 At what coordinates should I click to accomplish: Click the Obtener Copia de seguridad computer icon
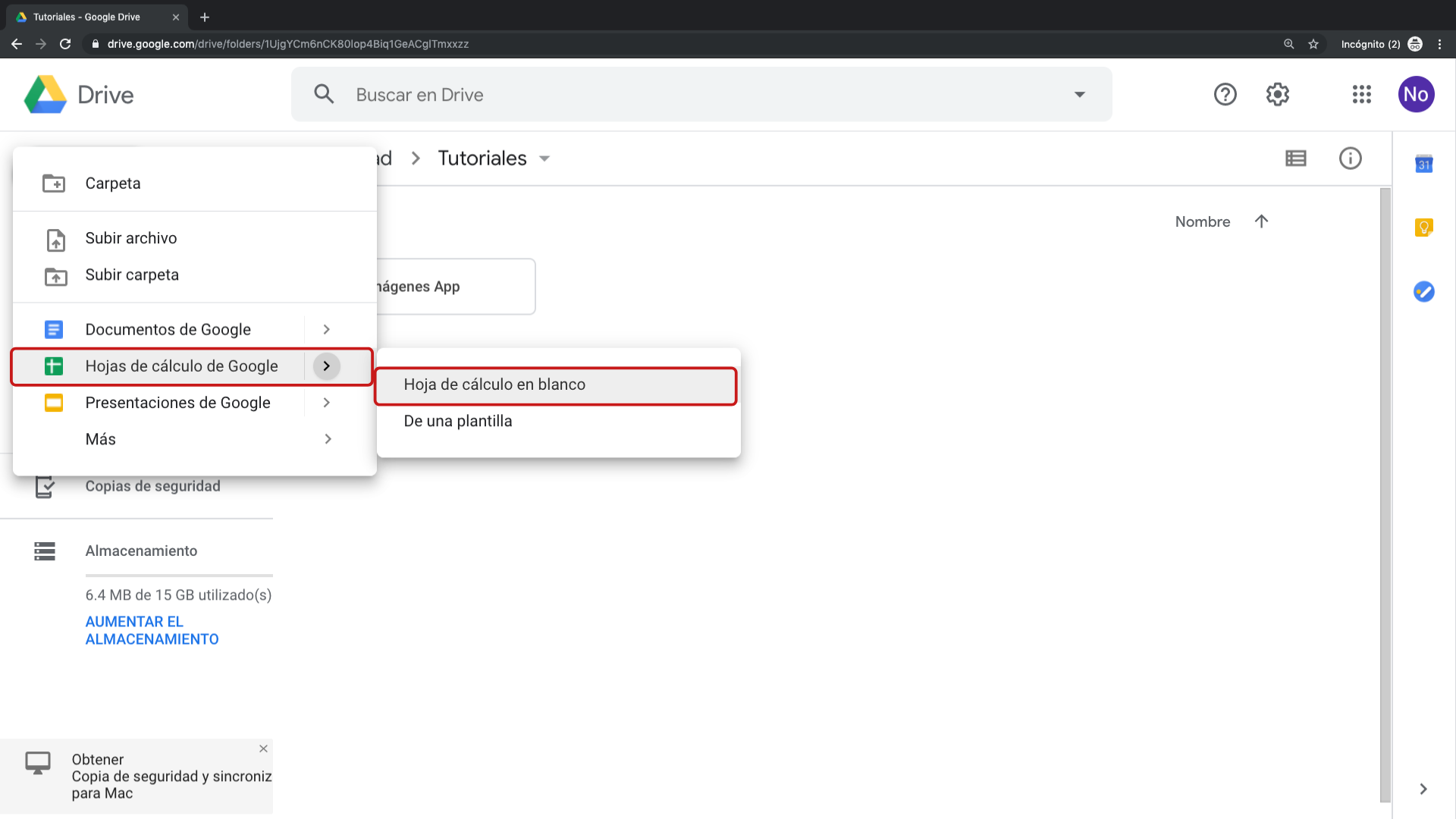[x=38, y=763]
